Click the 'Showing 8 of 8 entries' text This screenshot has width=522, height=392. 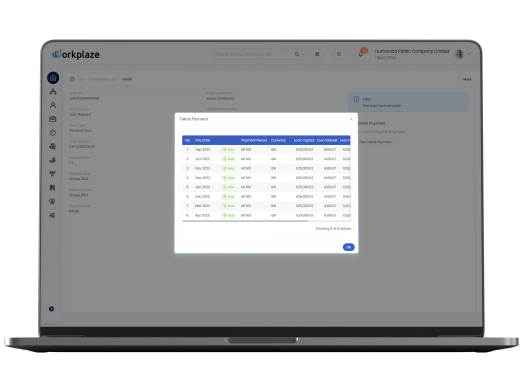click(333, 229)
